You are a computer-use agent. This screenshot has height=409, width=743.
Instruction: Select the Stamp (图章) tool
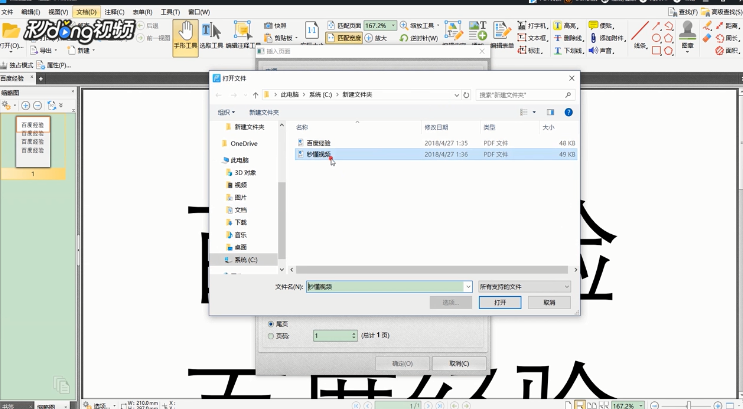tap(688, 34)
